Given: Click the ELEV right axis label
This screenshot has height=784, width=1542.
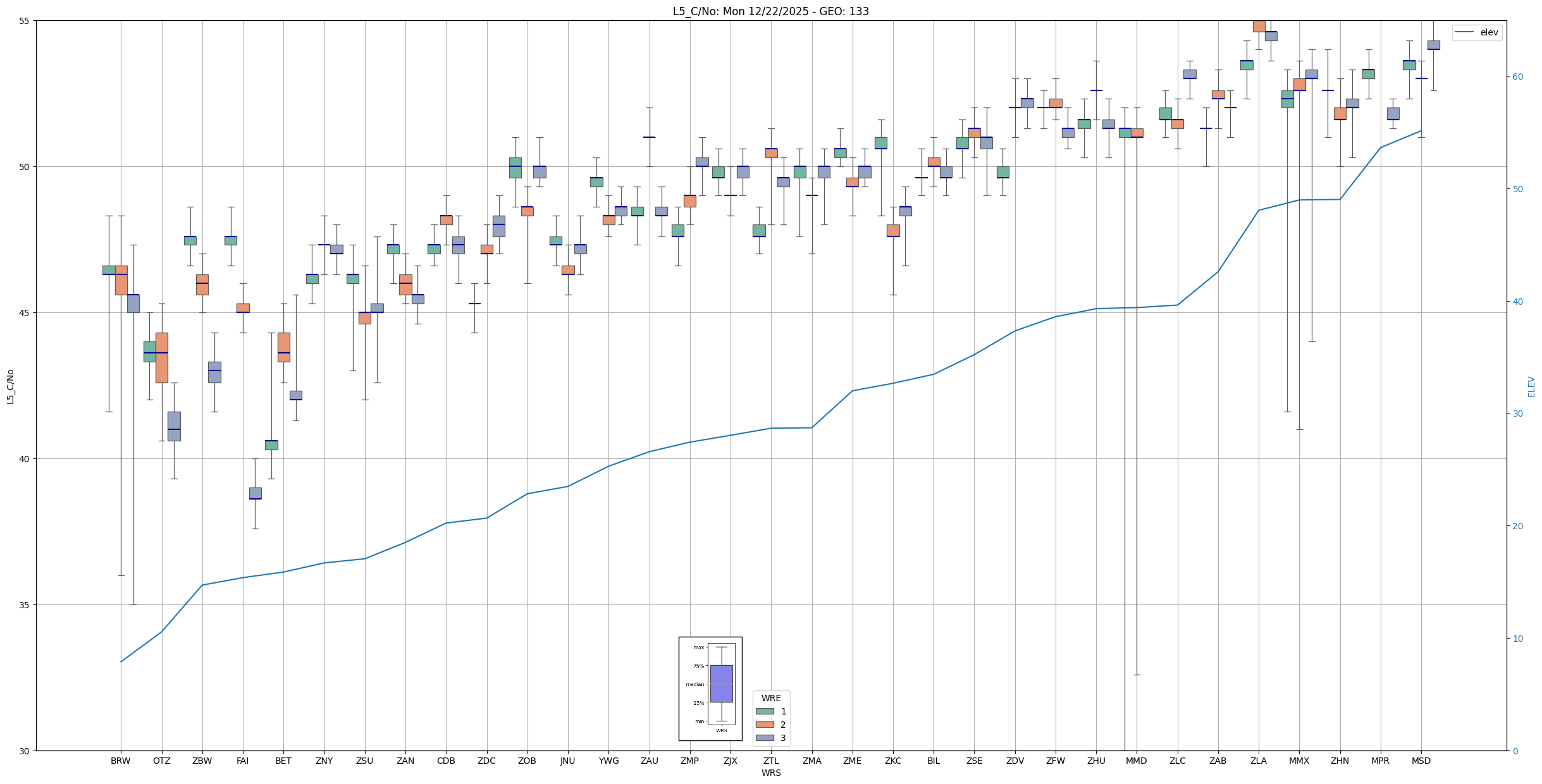Looking at the screenshot, I should pos(1531,386).
